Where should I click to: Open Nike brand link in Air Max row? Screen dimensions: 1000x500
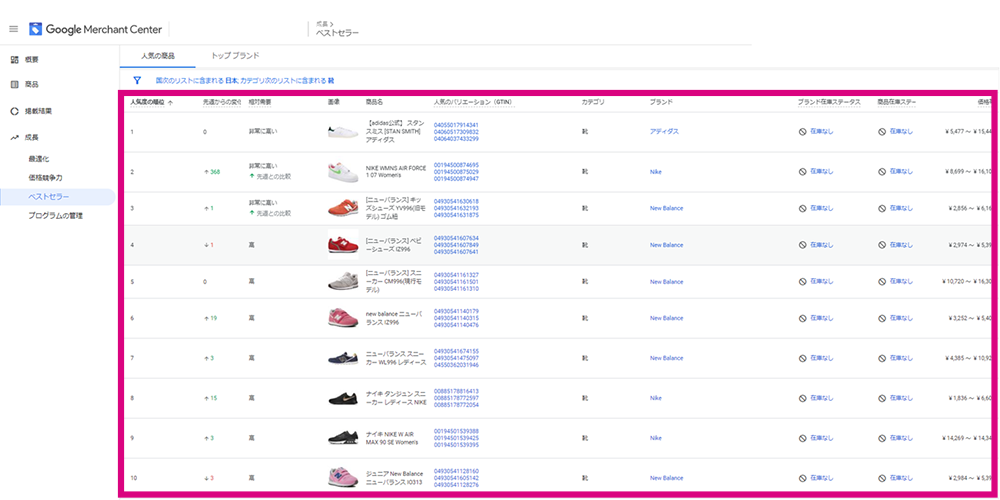[656, 438]
